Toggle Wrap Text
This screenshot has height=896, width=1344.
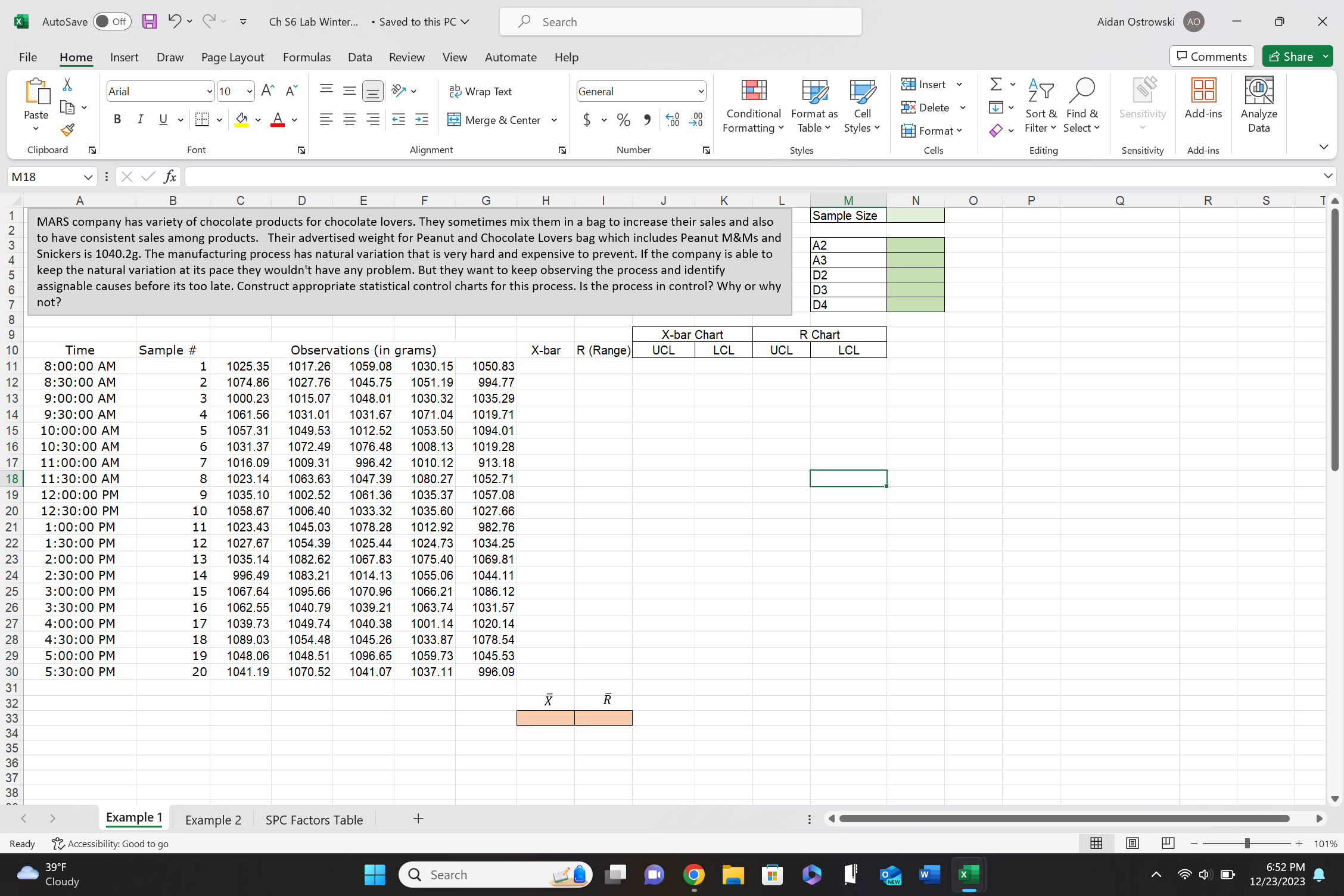[480, 91]
